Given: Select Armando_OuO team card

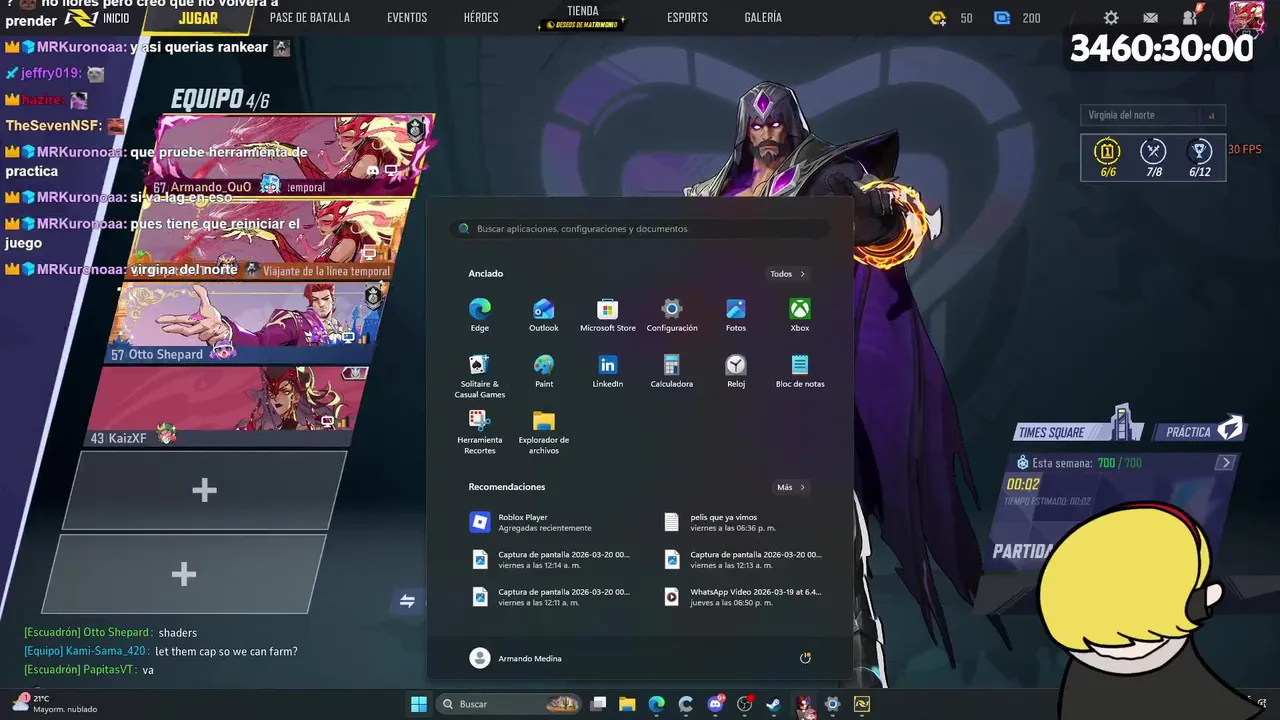Looking at the screenshot, I should coord(292,155).
